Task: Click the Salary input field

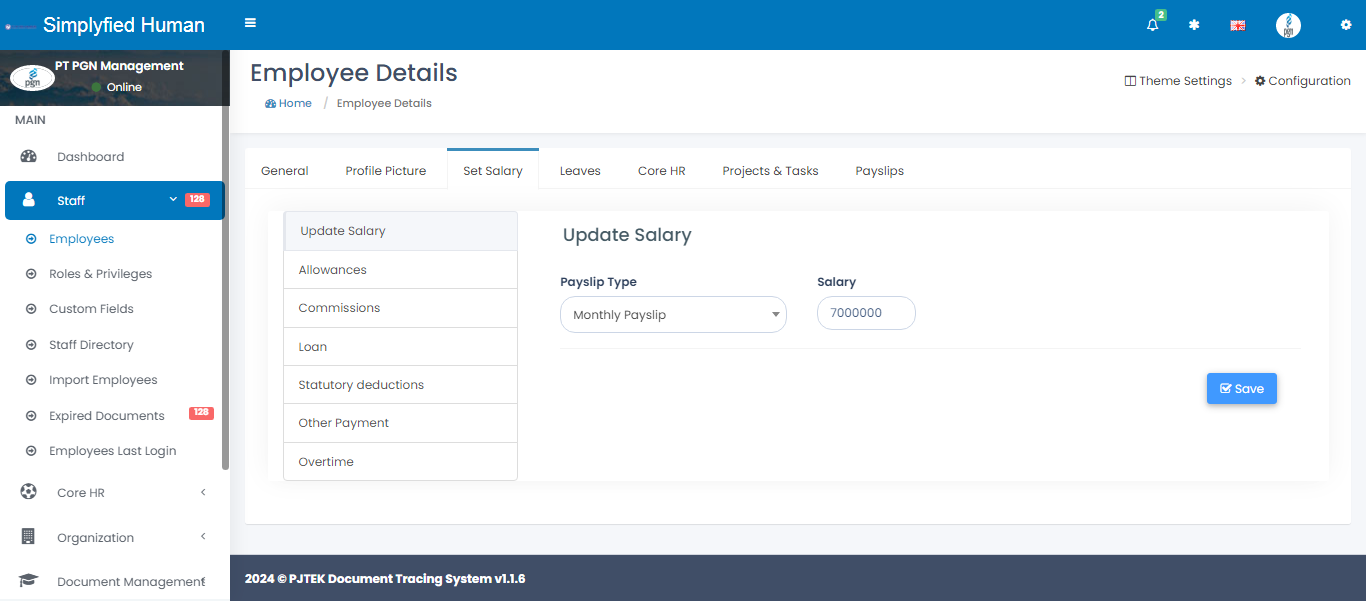Action: [865, 313]
